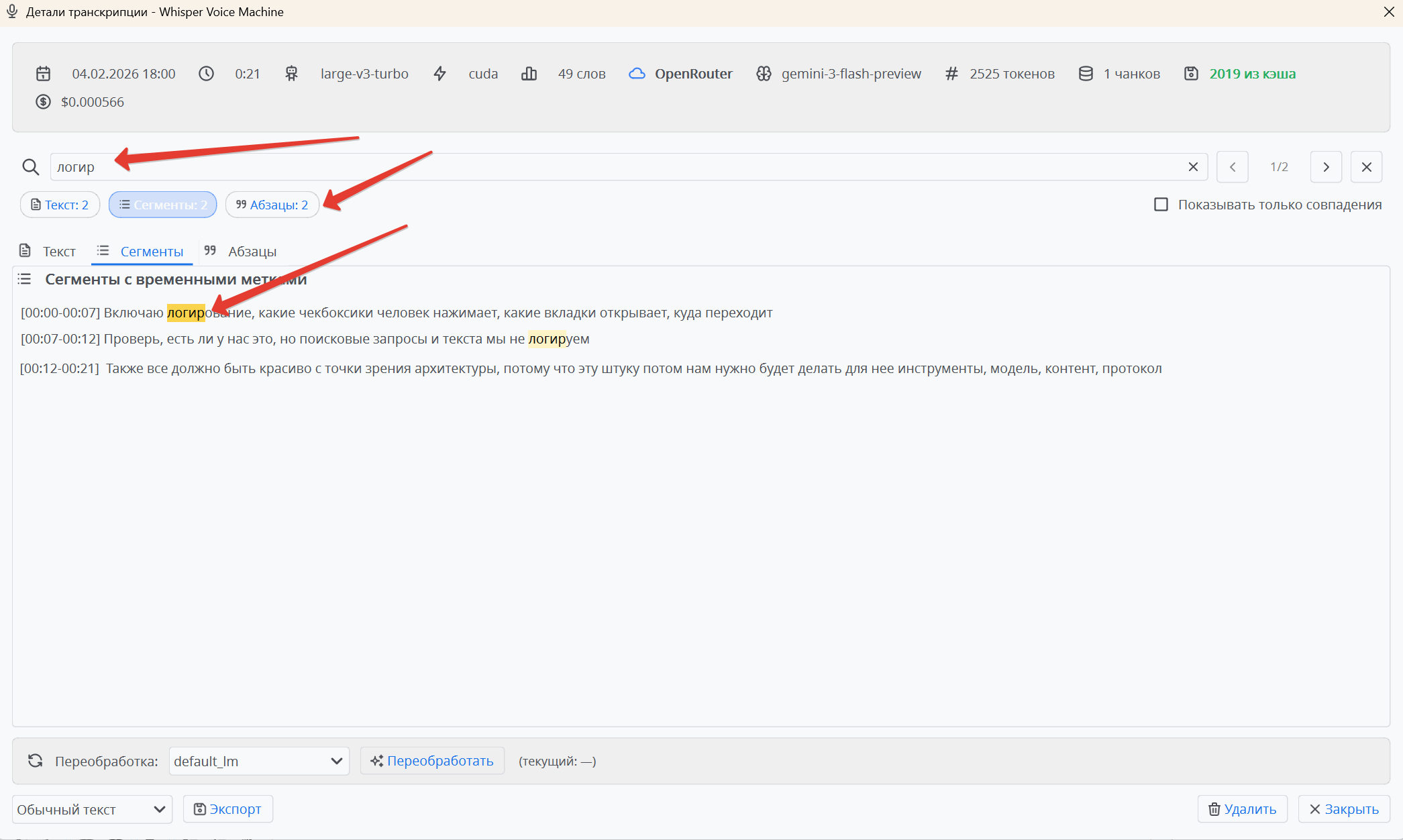Clear the search field text
Screen dimensions: 1403x840
(x=1193, y=167)
